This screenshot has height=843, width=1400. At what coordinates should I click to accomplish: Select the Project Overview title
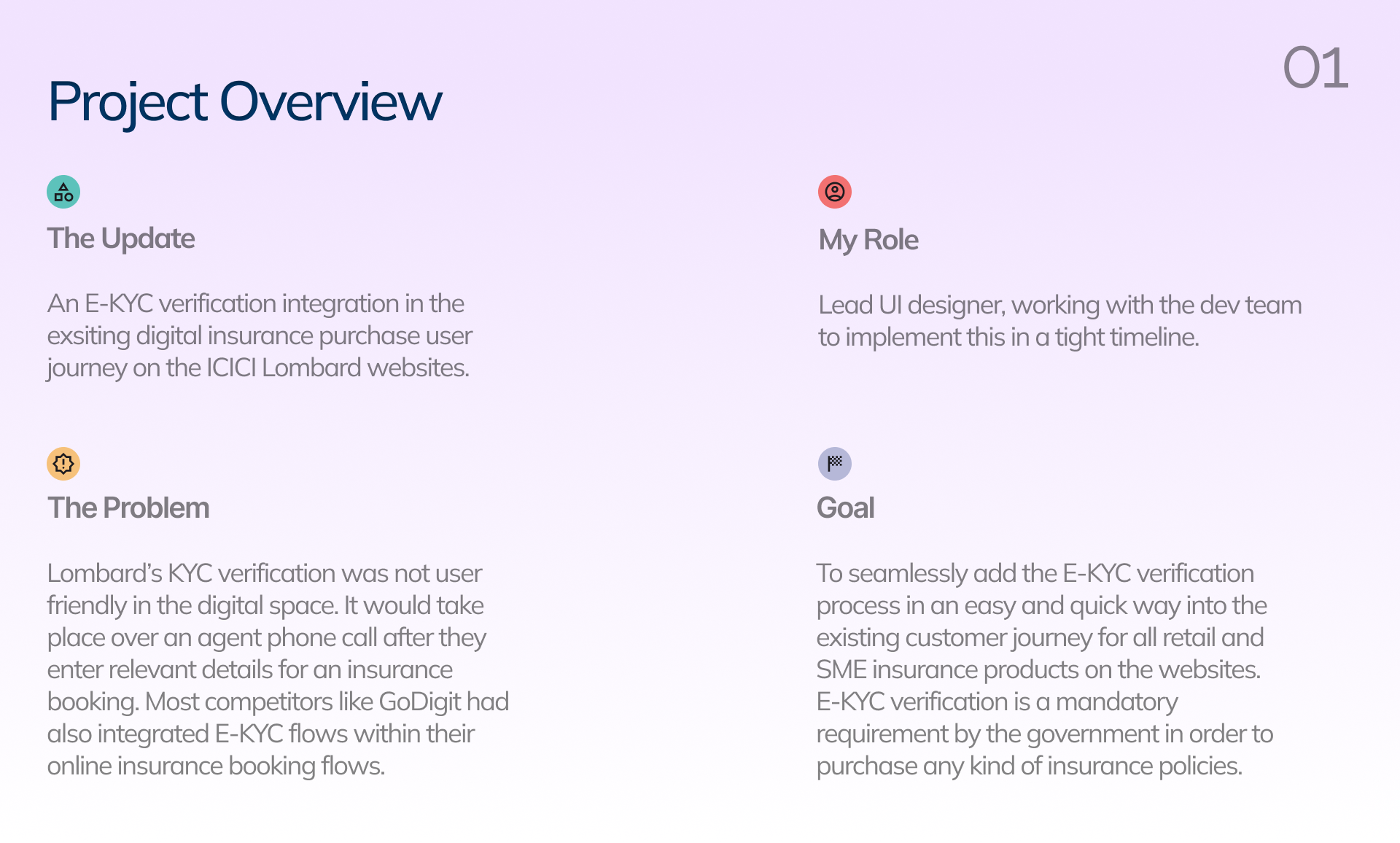[245, 102]
